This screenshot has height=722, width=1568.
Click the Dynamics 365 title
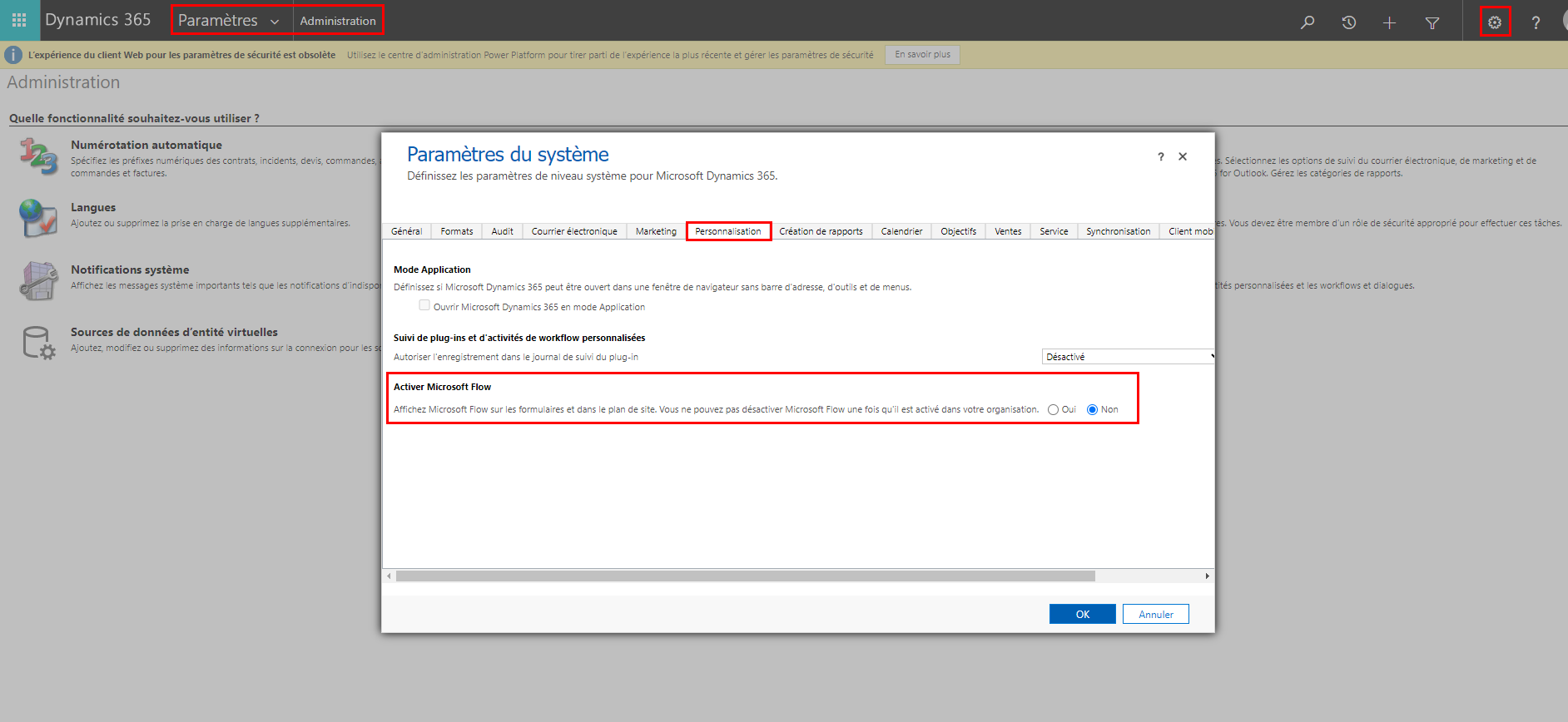click(x=98, y=20)
